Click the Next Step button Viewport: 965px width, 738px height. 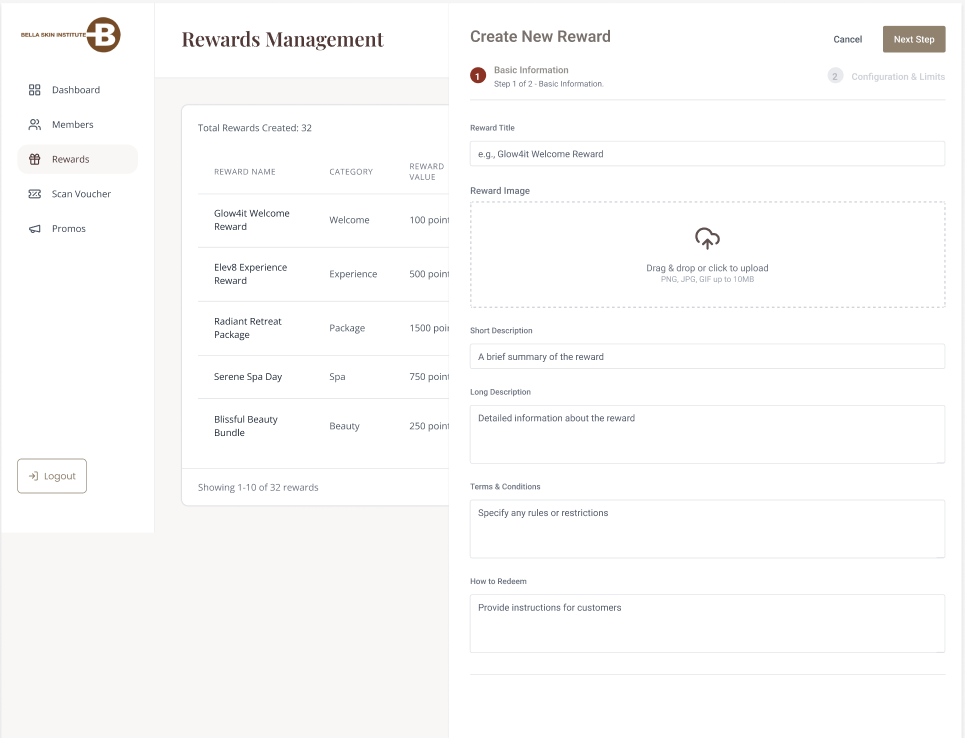click(x=913, y=39)
